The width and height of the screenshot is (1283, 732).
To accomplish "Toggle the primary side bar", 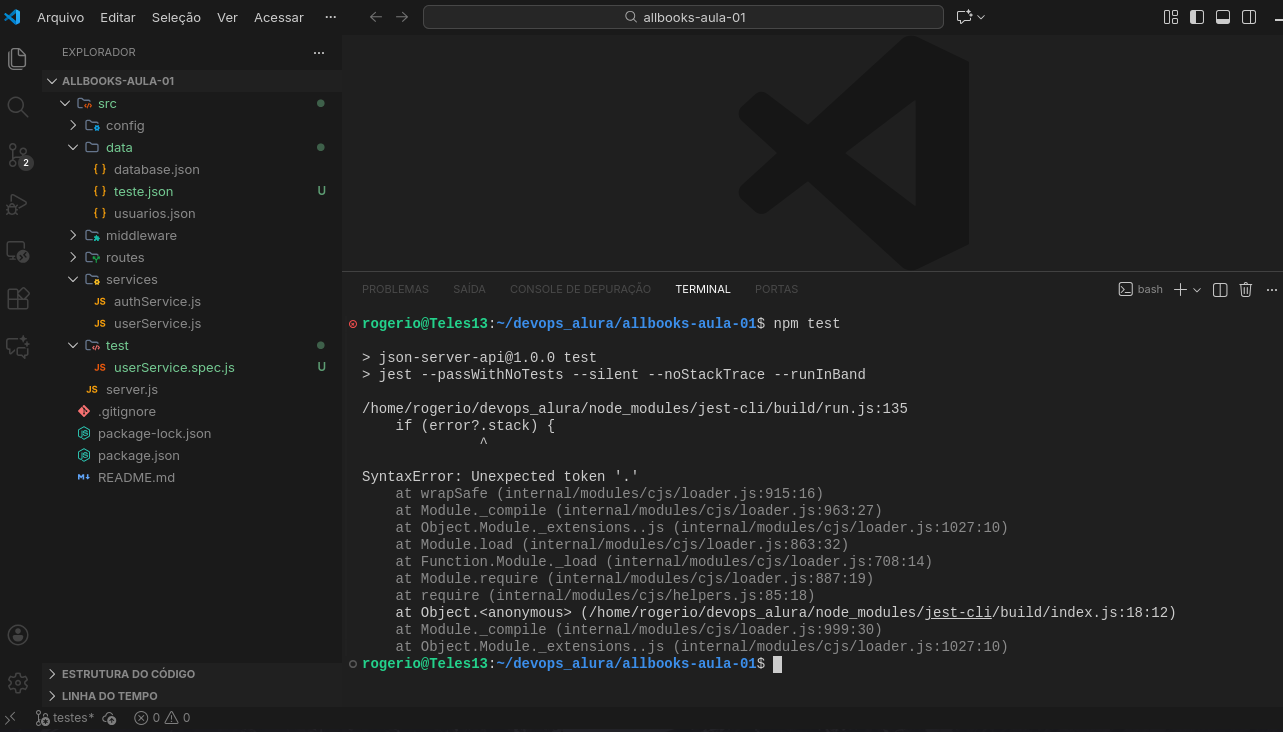I will [1197, 17].
